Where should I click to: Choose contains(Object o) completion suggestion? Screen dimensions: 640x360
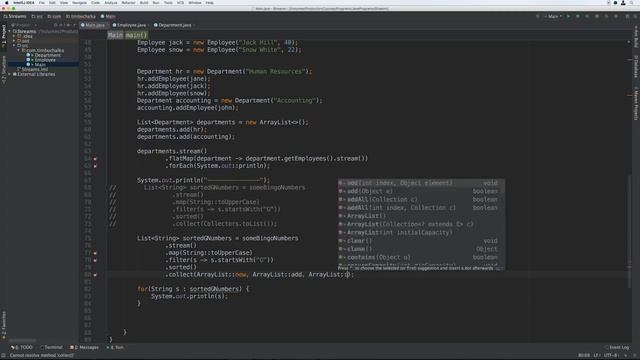pyautogui.click(x=421, y=257)
